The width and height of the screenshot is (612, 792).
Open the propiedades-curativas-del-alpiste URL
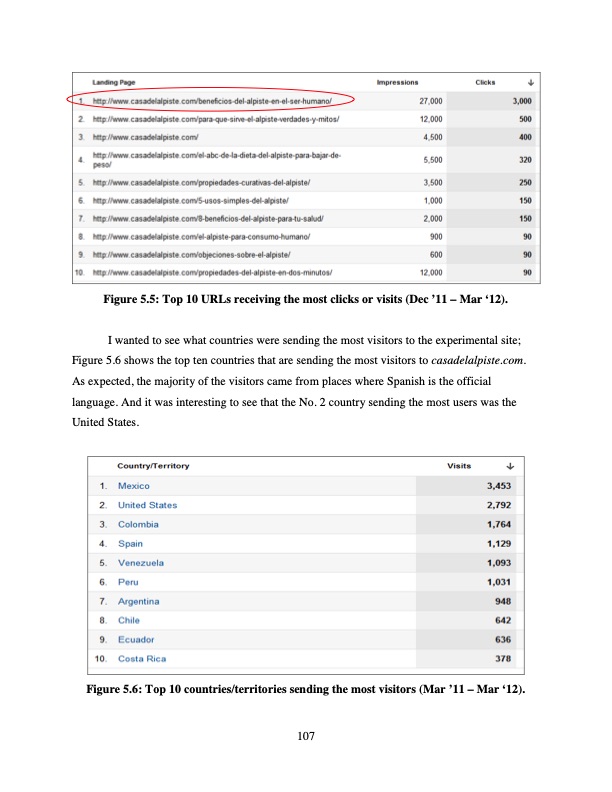click(202, 183)
